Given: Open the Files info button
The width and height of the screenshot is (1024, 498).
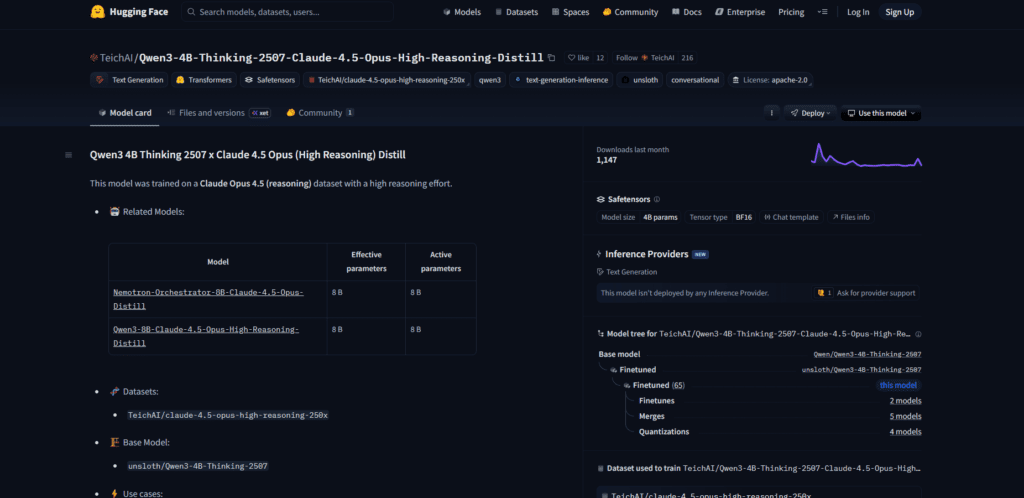Looking at the screenshot, I should pyautogui.click(x=851, y=217).
